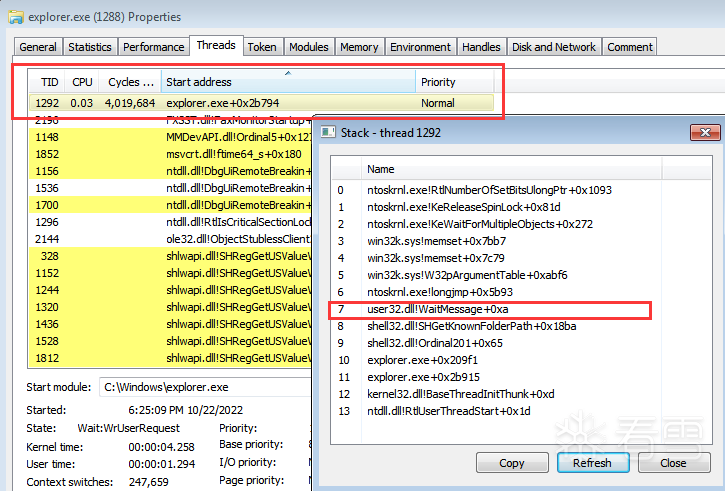Sort threads by Priority column header
725x491 pixels.
455,82
